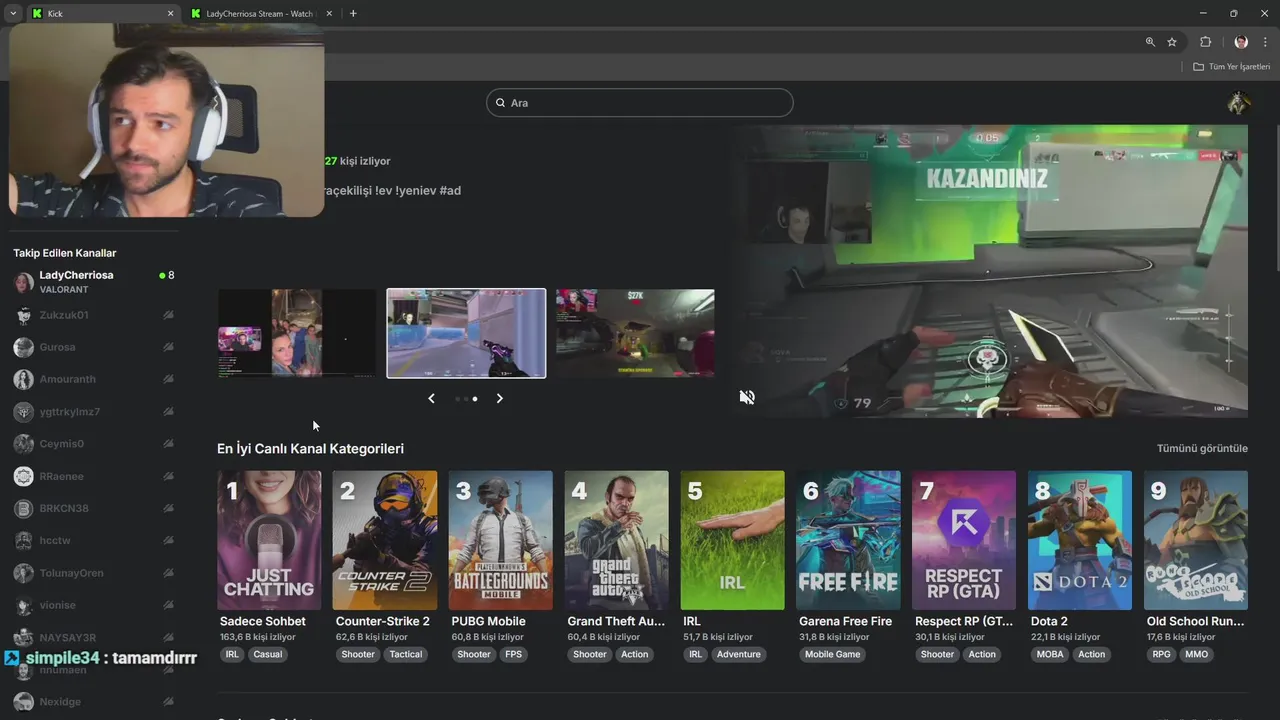
Task: Click the MMO tag under Old School
Action: [x=1197, y=654]
